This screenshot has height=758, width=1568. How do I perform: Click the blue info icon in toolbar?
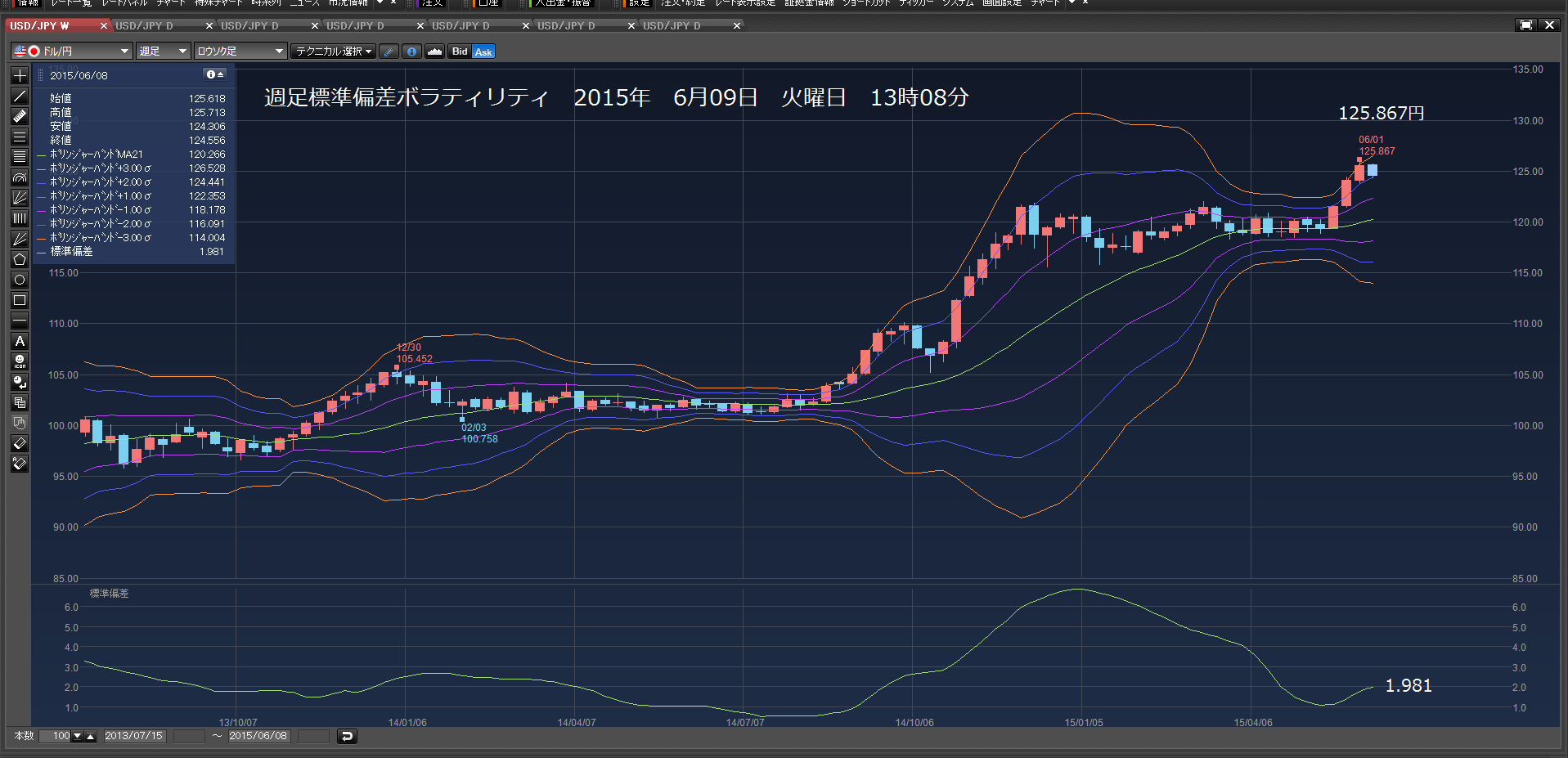[411, 52]
